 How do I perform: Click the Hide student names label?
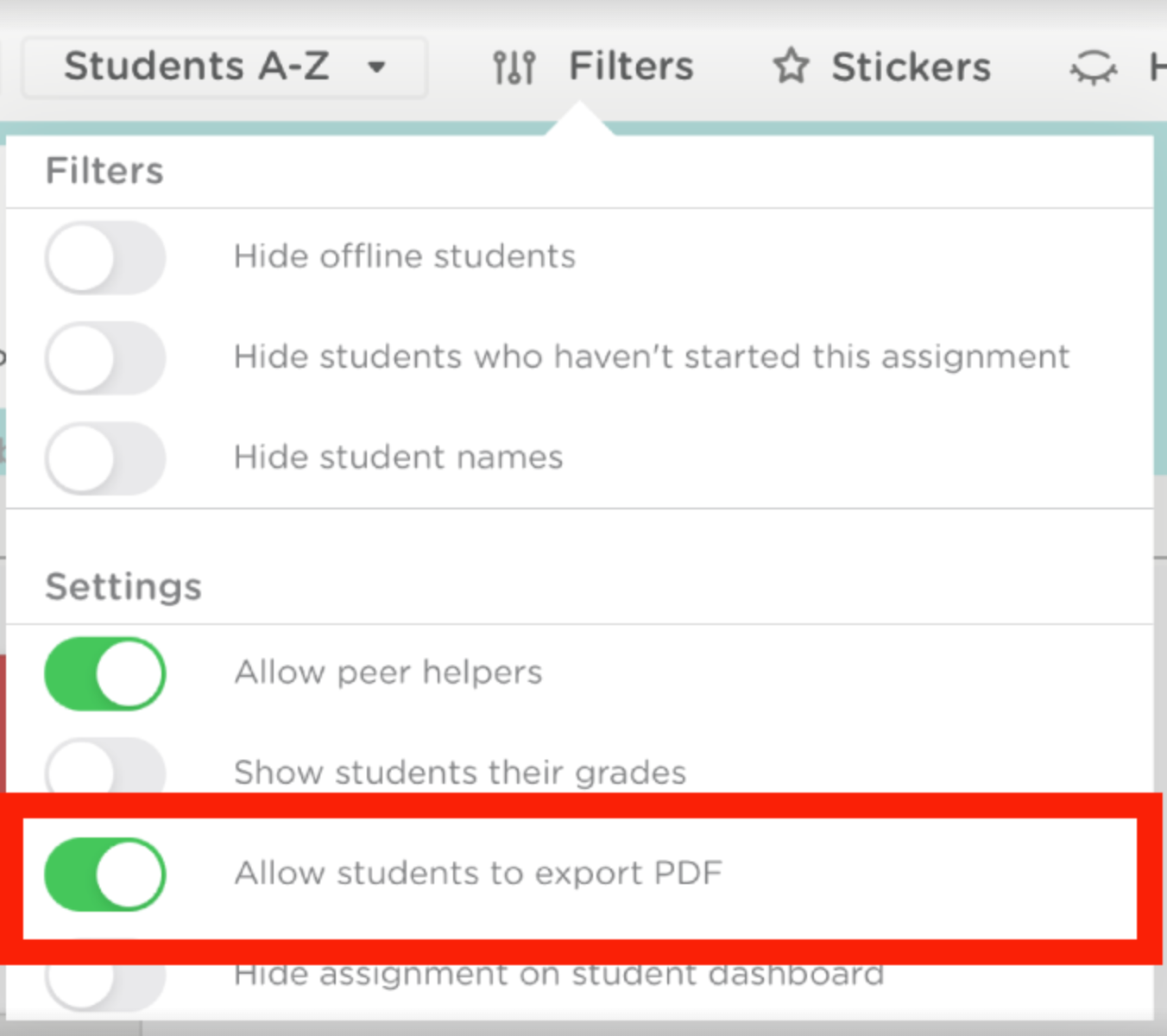coord(398,457)
